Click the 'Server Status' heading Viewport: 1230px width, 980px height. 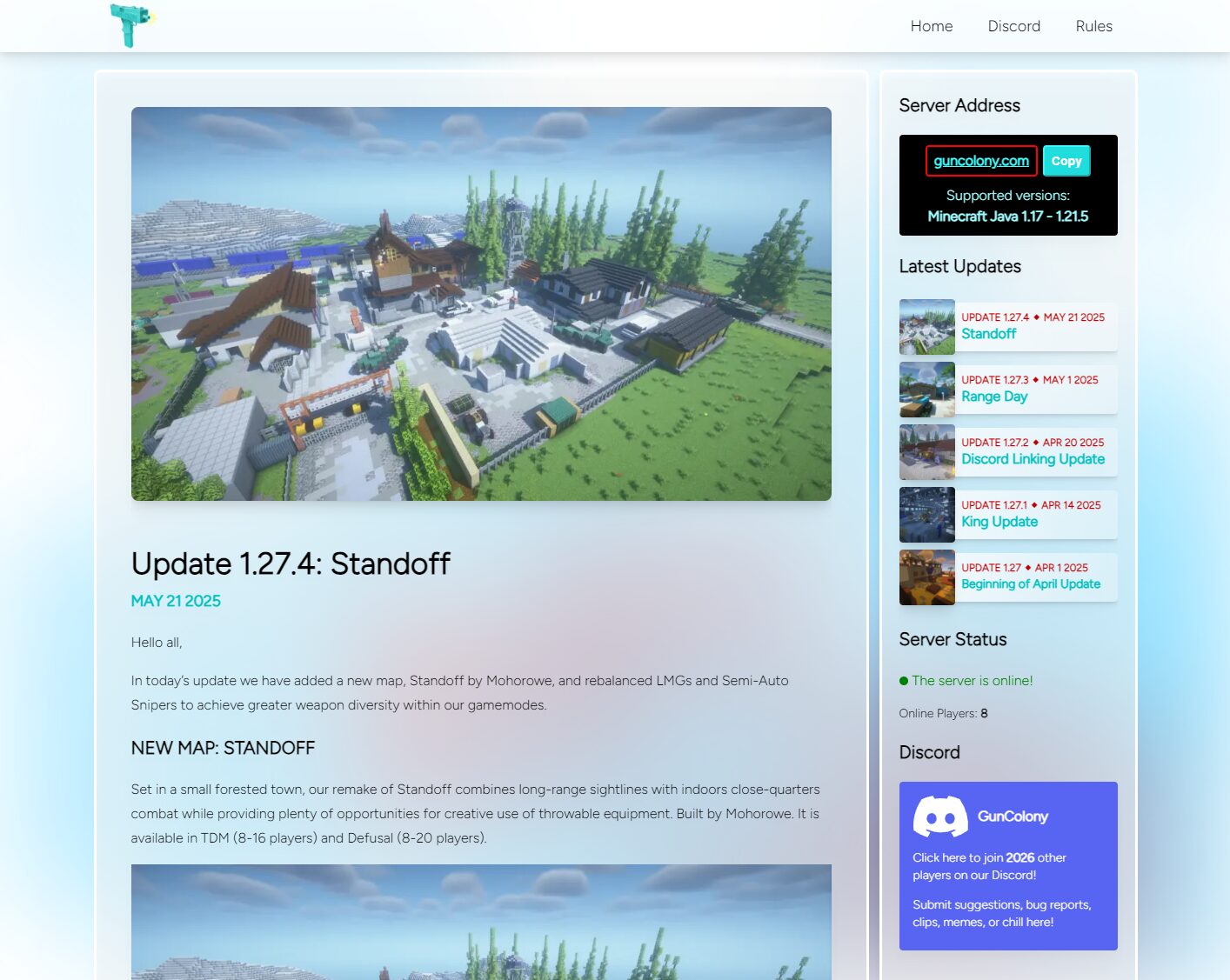tap(953, 639)
